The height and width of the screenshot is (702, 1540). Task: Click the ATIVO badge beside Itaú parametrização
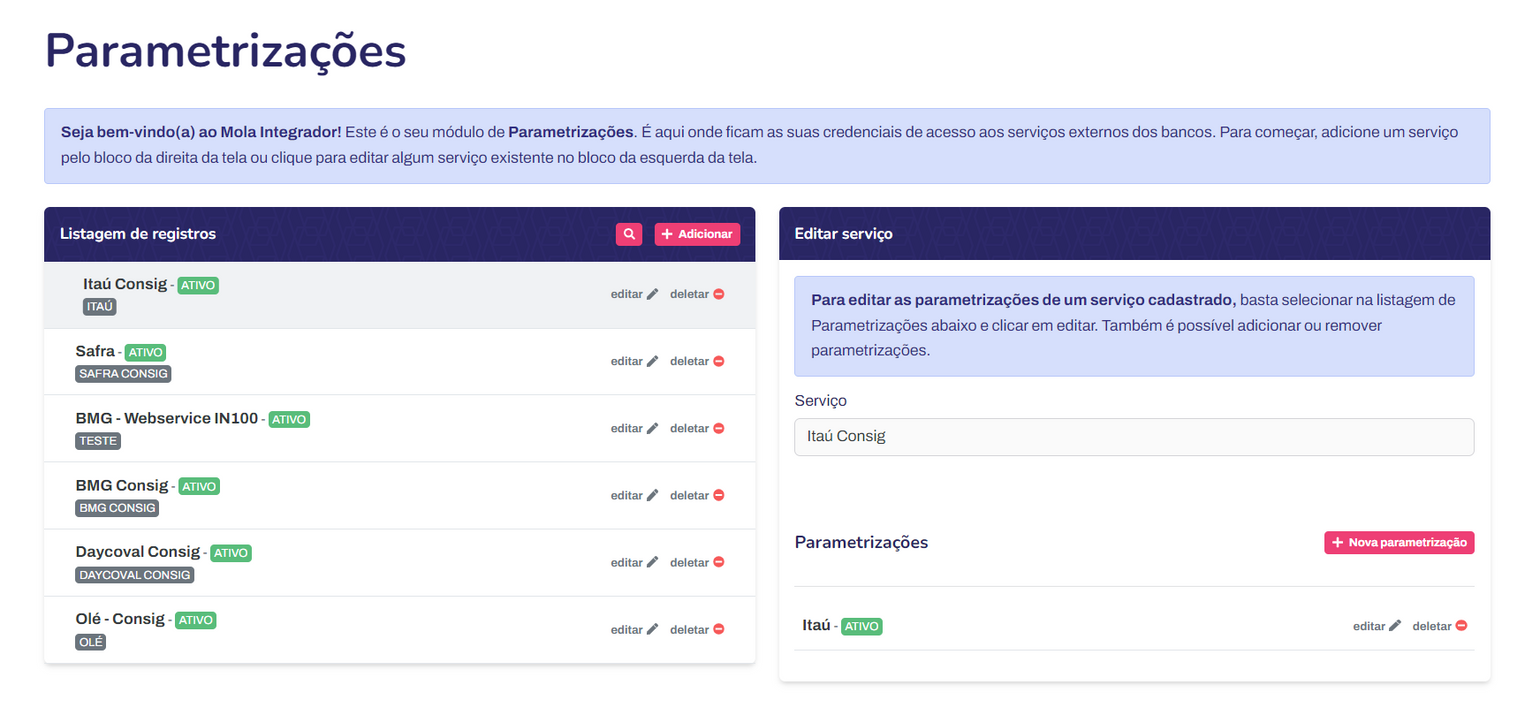(x=862, y=627)
